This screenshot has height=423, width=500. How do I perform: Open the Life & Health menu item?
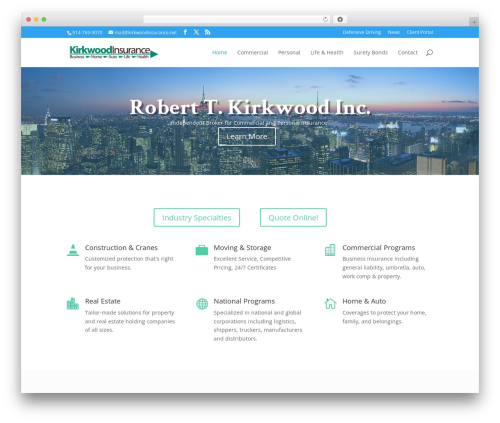click(327, 52)
